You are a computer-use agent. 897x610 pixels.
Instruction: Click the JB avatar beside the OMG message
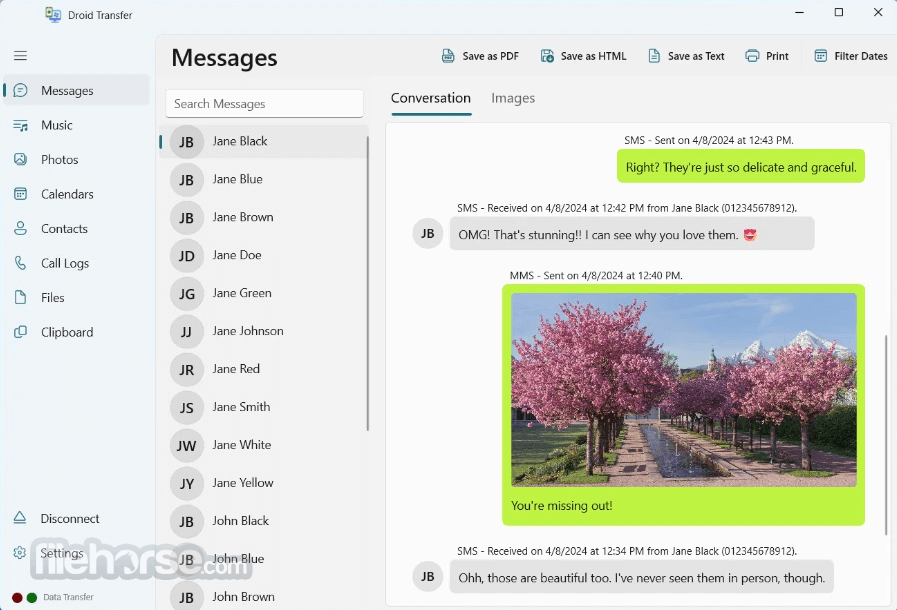428,233
